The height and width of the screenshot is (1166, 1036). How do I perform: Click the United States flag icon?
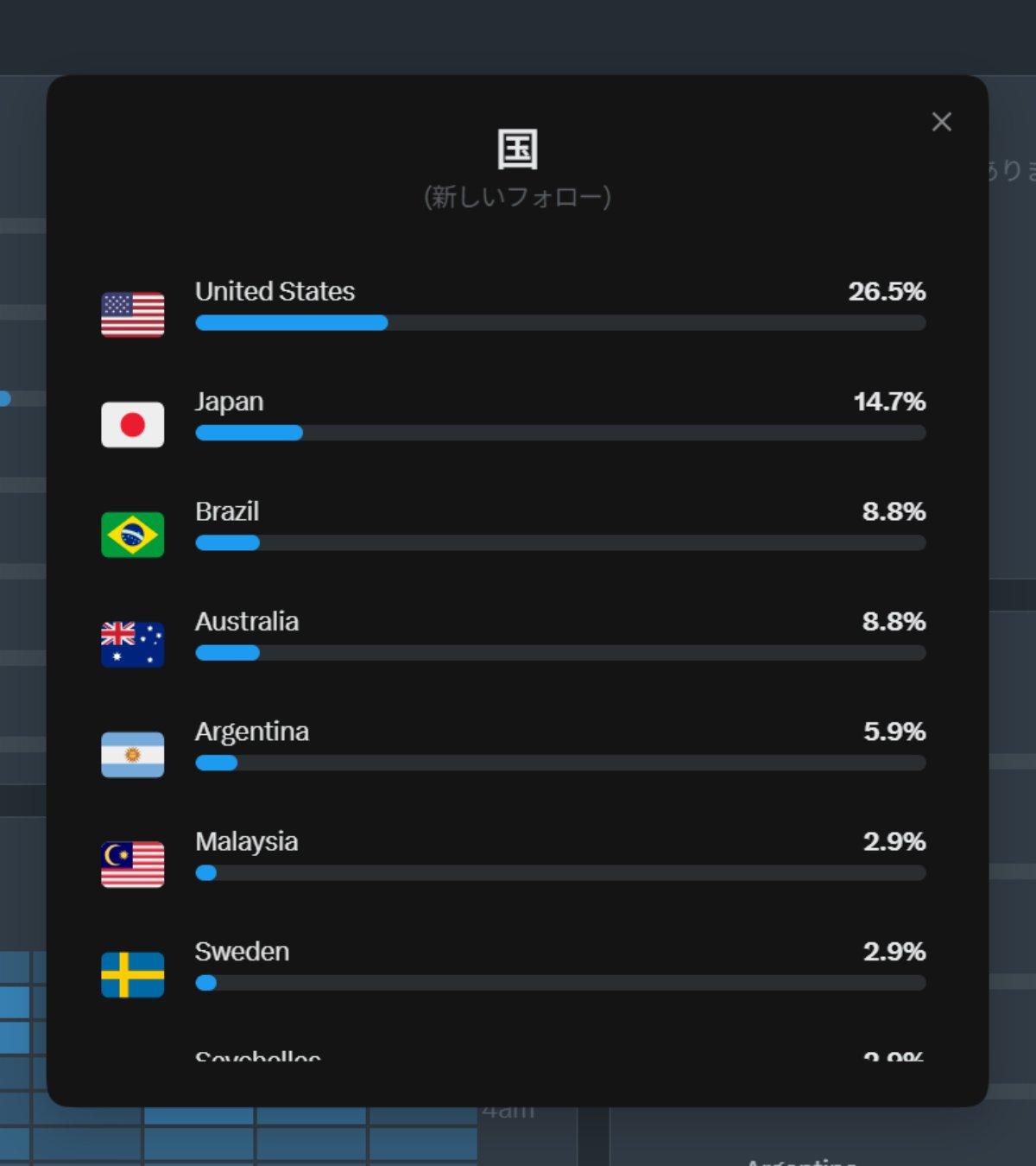[132, 314]
